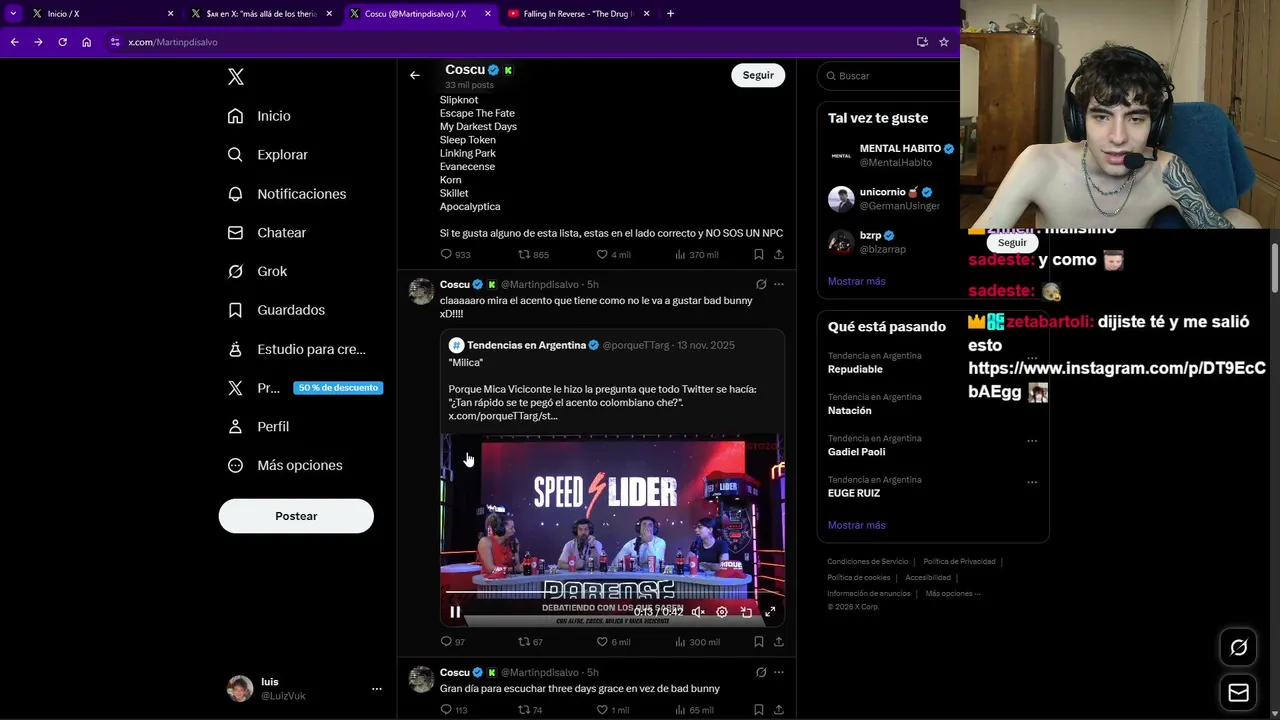Open Estudio para creadores in the sidebar
Image resolution: width=1280 pixels, height=720 pixels.
click(296, 349)
